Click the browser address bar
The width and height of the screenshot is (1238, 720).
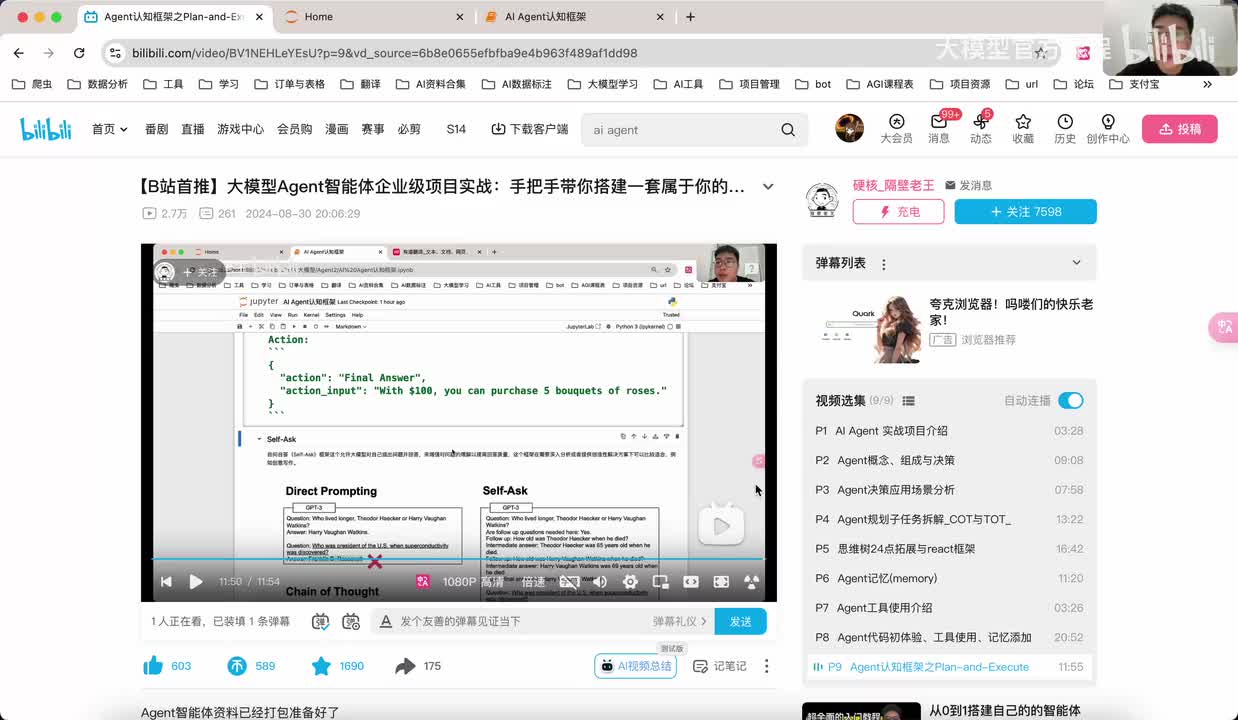[580, 53]
